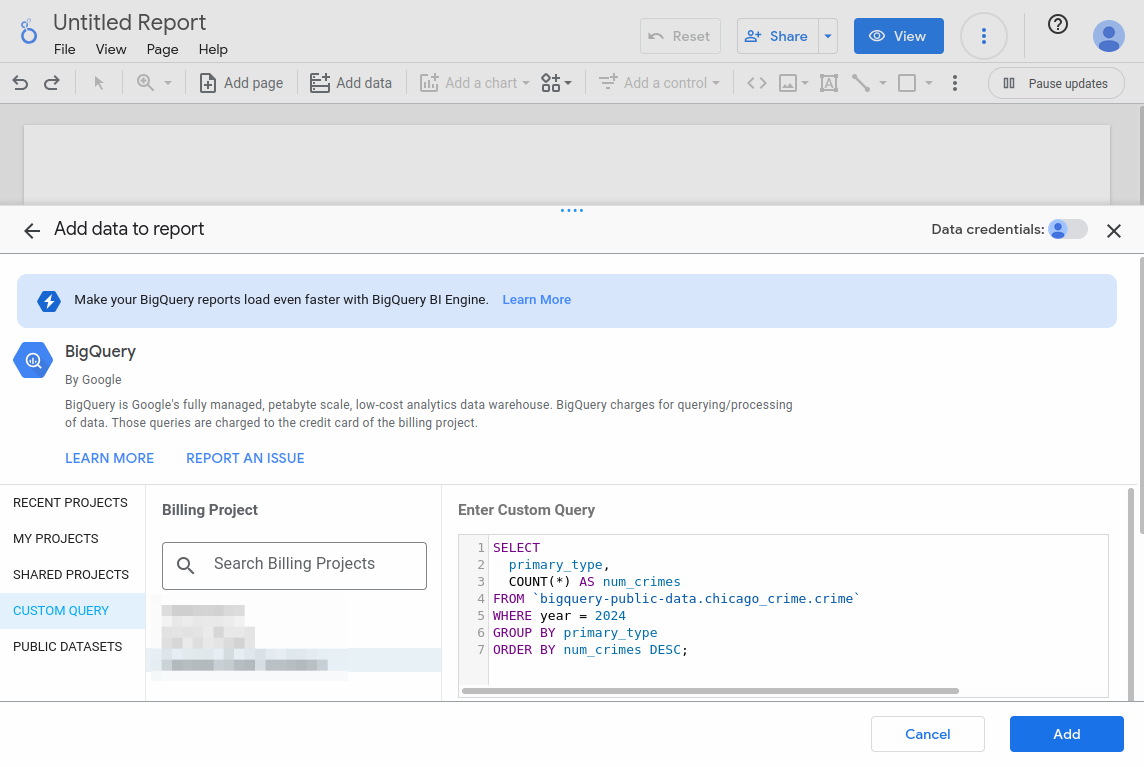
Task: Expand the image options arrow
Action: tap(805, 83)
